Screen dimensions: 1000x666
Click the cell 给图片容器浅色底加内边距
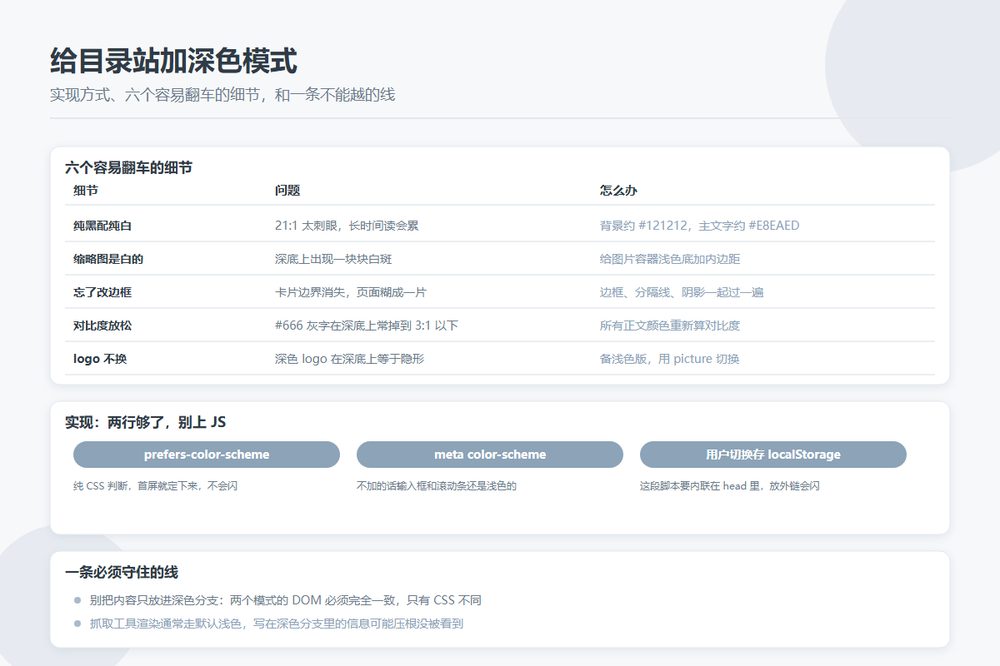point(670,259)
